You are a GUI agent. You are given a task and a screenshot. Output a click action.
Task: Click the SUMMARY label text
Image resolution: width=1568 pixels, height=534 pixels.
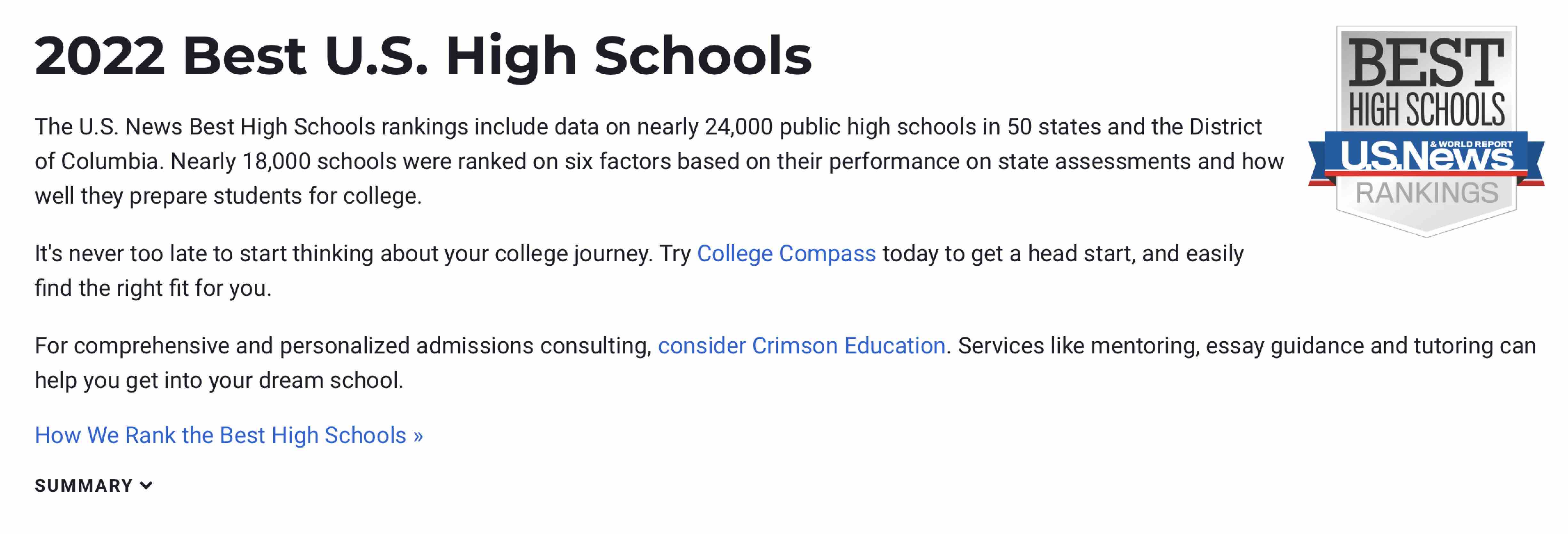84,485
